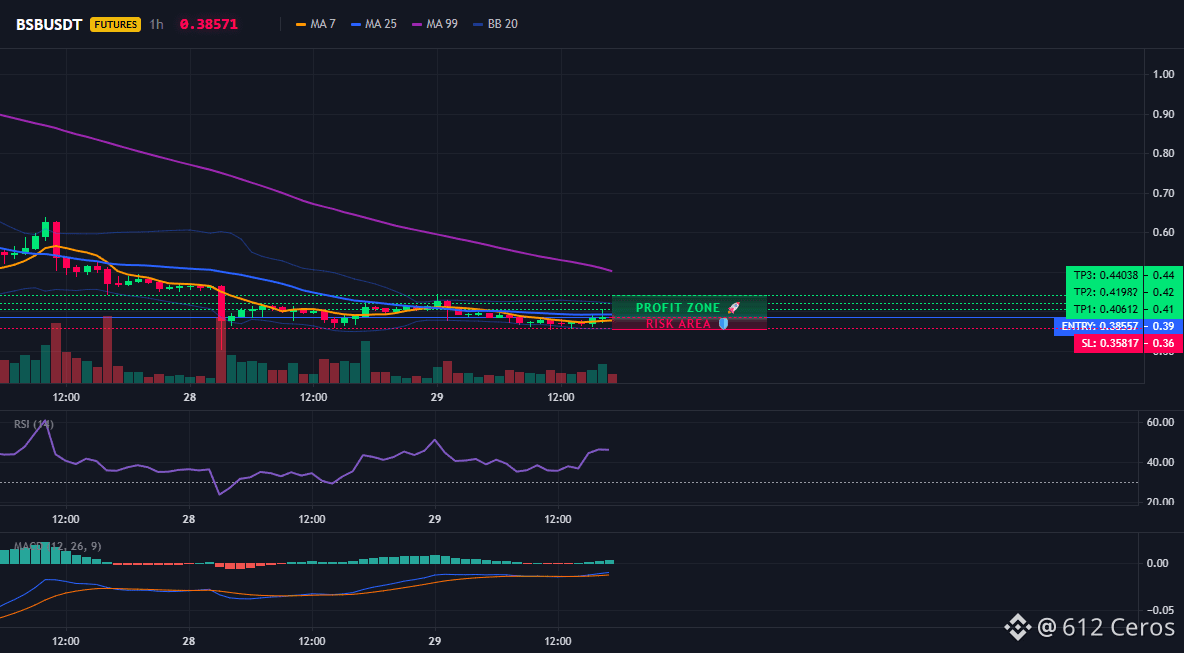The image size is (1184, 653).
Task: Click the FUTURES badge
Action: tap(116, 24)
